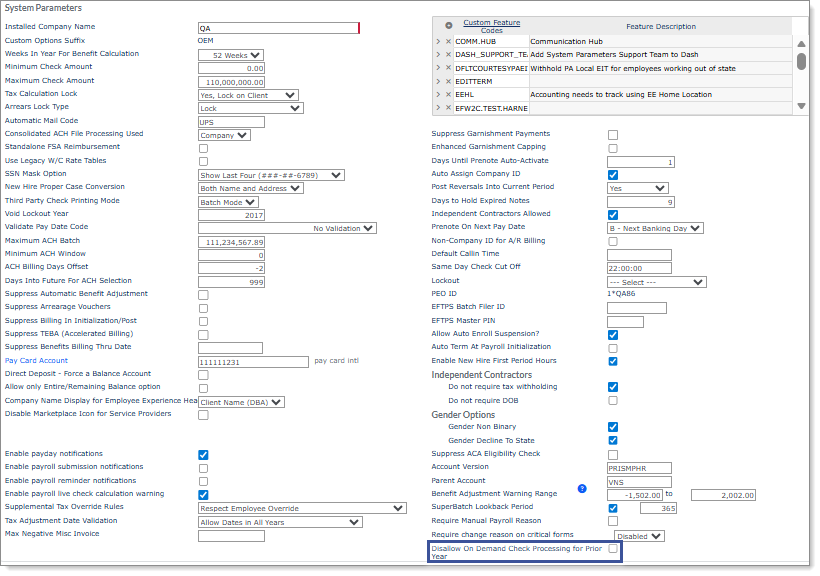Screen dimensions: 820x576
Task: Open help for Benefit Adjustment Warning Range
Action: click(x=582, y=489)
